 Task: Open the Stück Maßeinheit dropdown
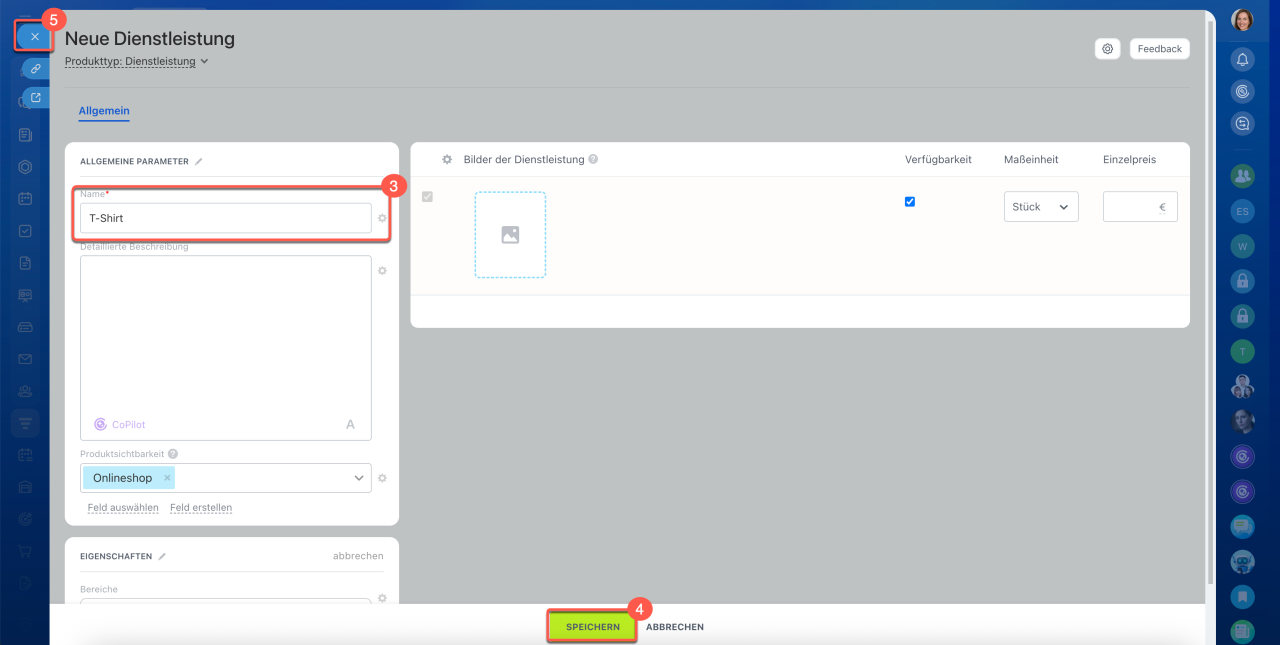coord(1041,207)
